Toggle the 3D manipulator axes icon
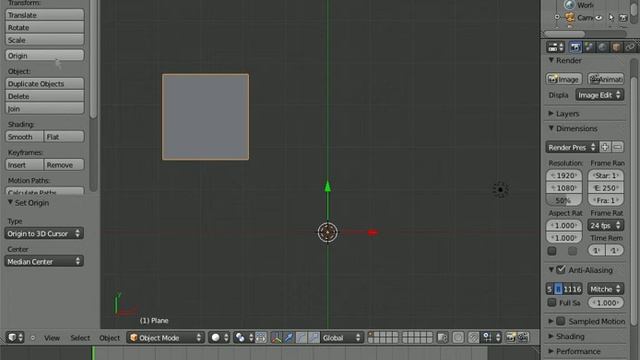Screen dimensions: 640x360 tap(276, 338)
